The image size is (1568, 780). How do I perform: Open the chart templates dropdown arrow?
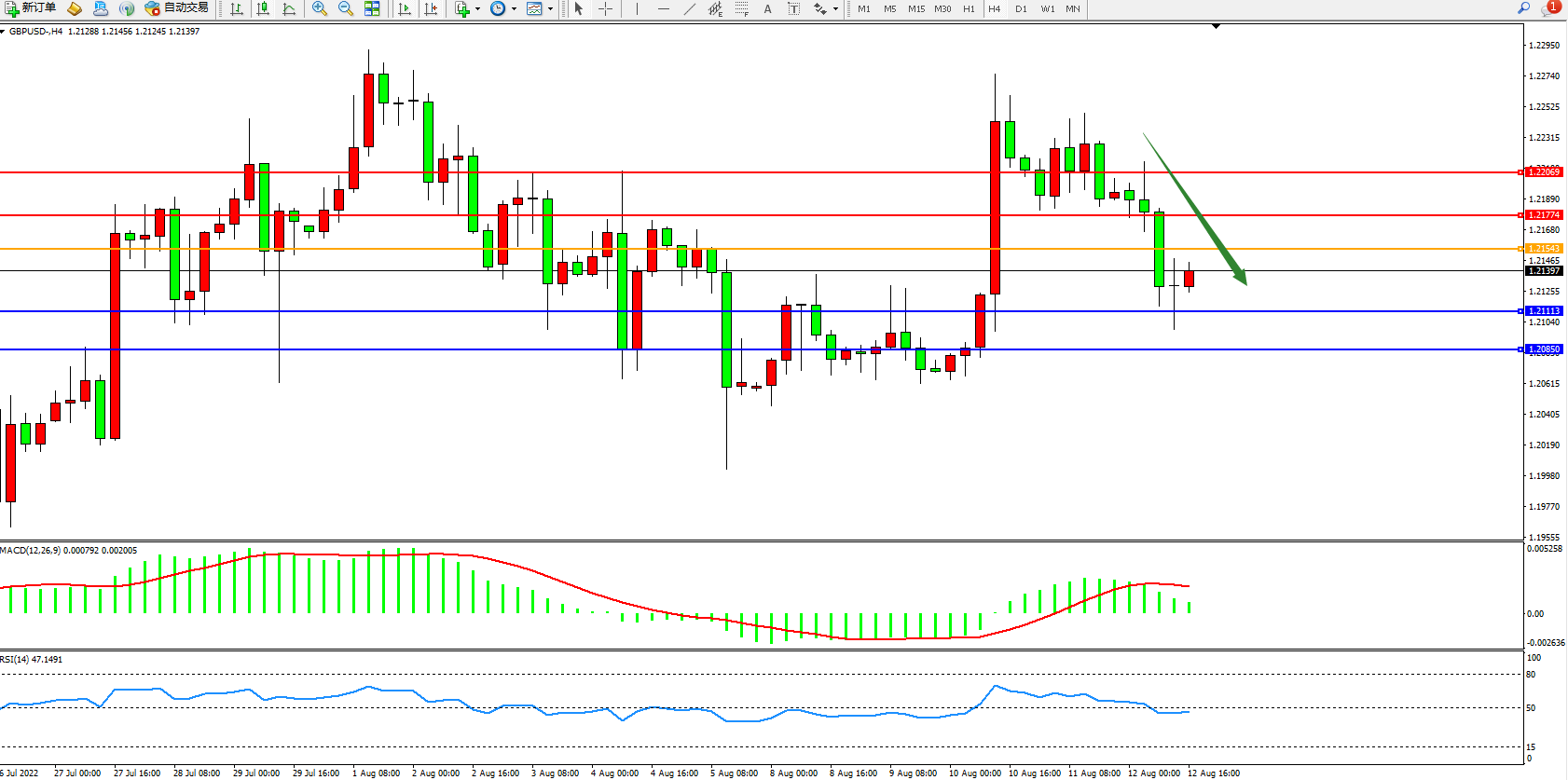(550, 9)
